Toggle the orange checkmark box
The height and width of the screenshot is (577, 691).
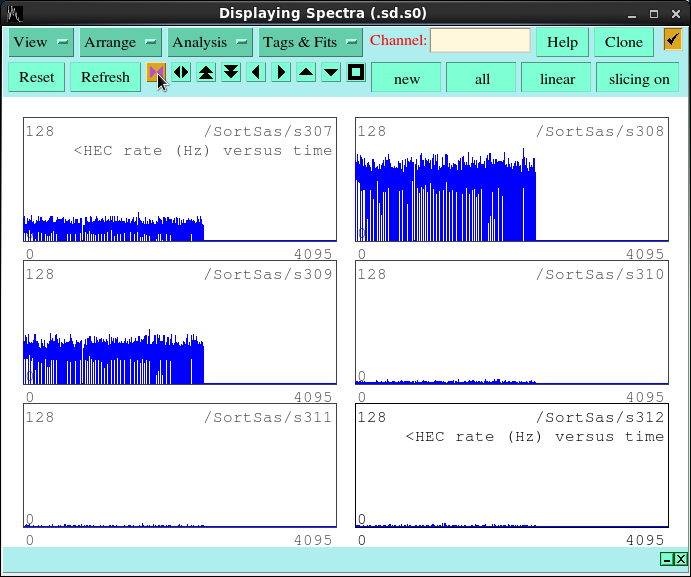(673, 41)
